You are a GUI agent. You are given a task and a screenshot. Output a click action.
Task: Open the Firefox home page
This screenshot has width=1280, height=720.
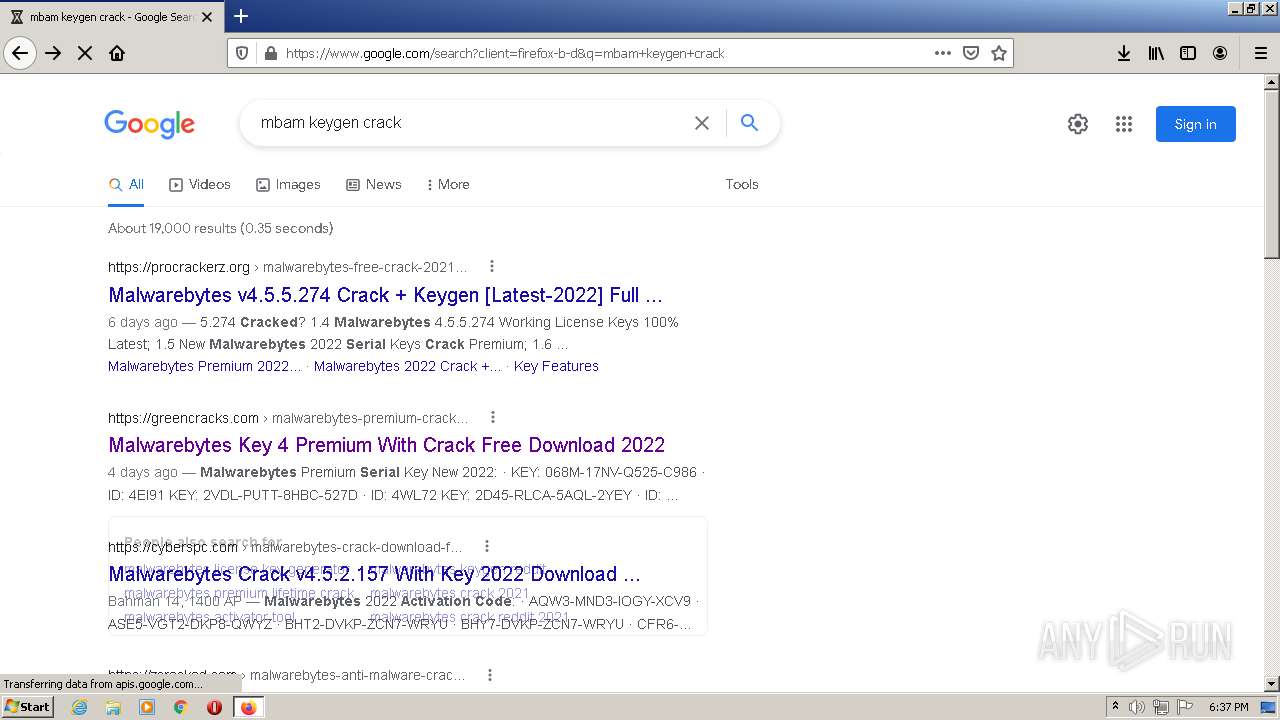[x=117, y=53]
